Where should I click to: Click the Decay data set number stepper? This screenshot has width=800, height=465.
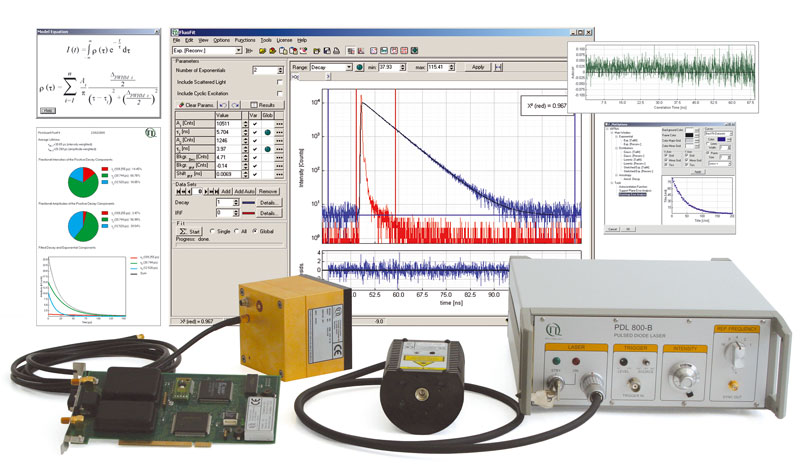[236, 203]
